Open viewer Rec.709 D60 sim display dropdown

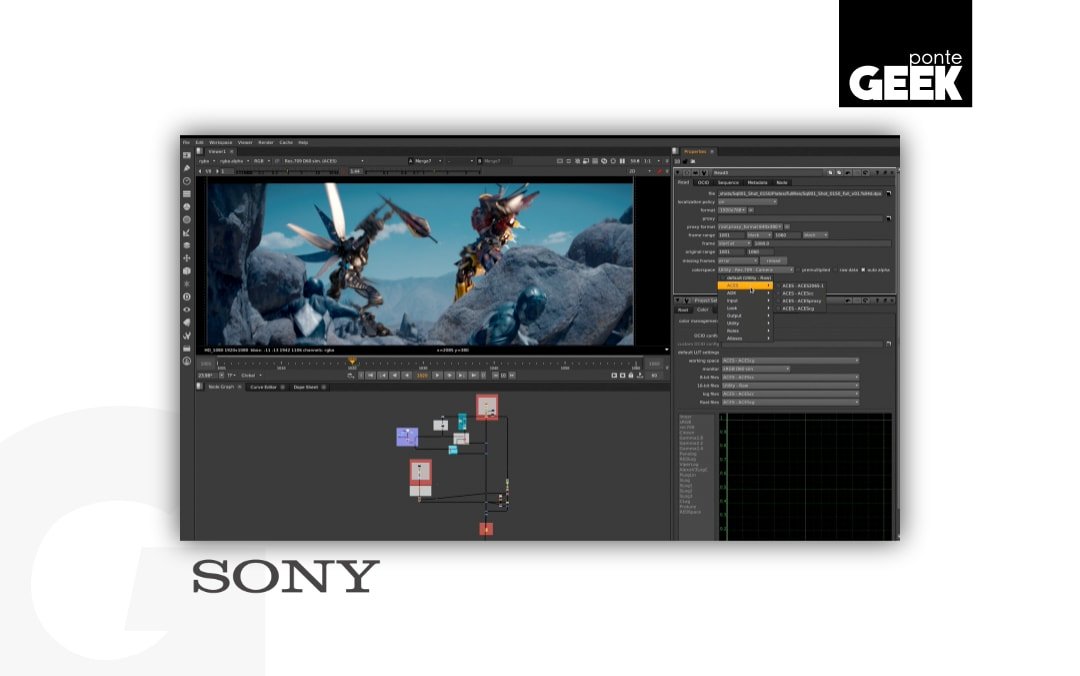(x=324, y=161)
